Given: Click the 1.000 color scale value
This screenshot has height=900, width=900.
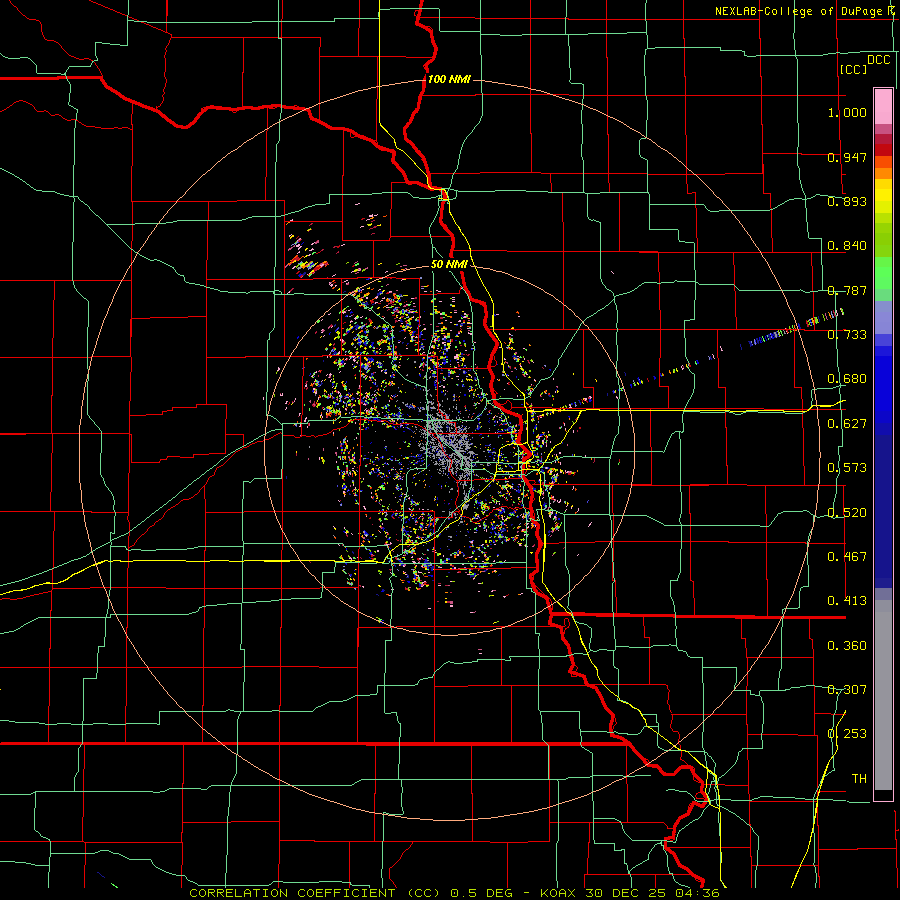Looking at the screenshot, I should (x=847, y=112).
